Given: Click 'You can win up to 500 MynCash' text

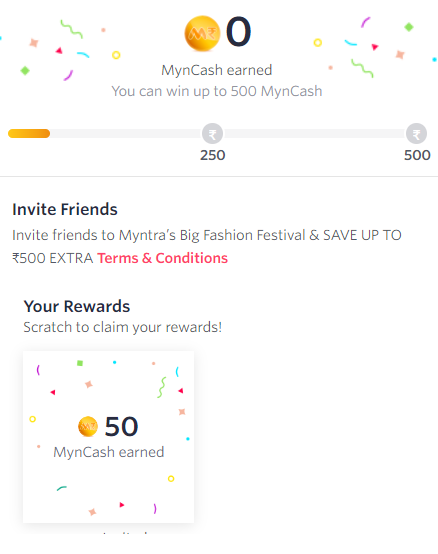Looking at the screenshot, I should click(217, 91).
